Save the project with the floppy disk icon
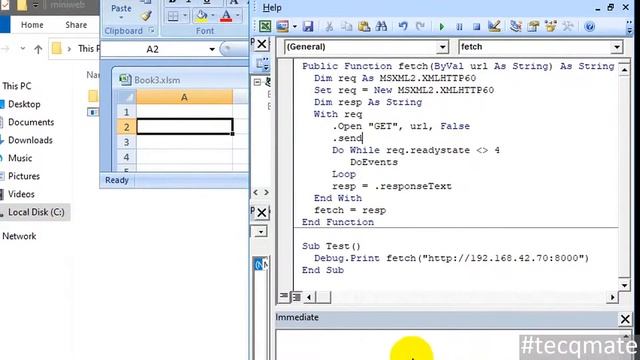Viewport: 640px width, 360px height. (x=308, y=27)
